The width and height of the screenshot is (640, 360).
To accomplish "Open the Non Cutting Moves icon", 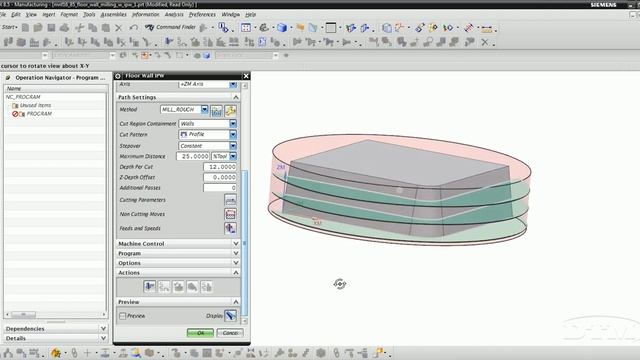I will [x=231, y=214].
